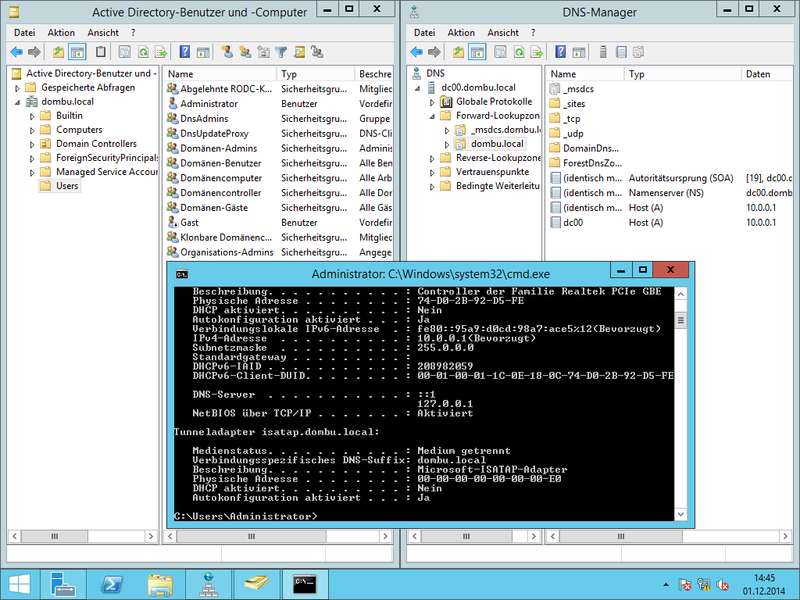Open Server Manager from the taskbar
The width and height of the screenshot is (800, 600).
60,582
